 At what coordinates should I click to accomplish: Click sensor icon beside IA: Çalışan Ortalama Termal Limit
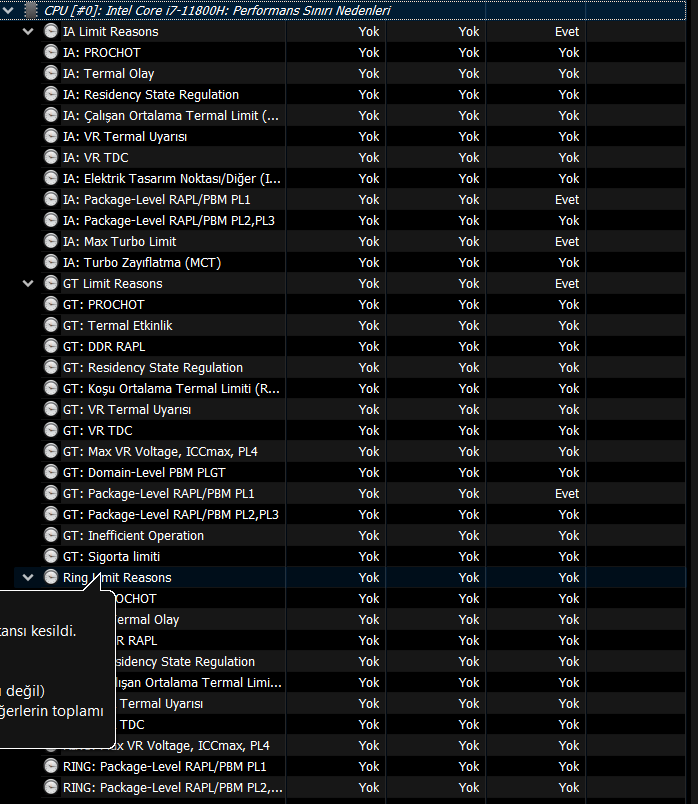pyautogui.click(x=51, y=115)
